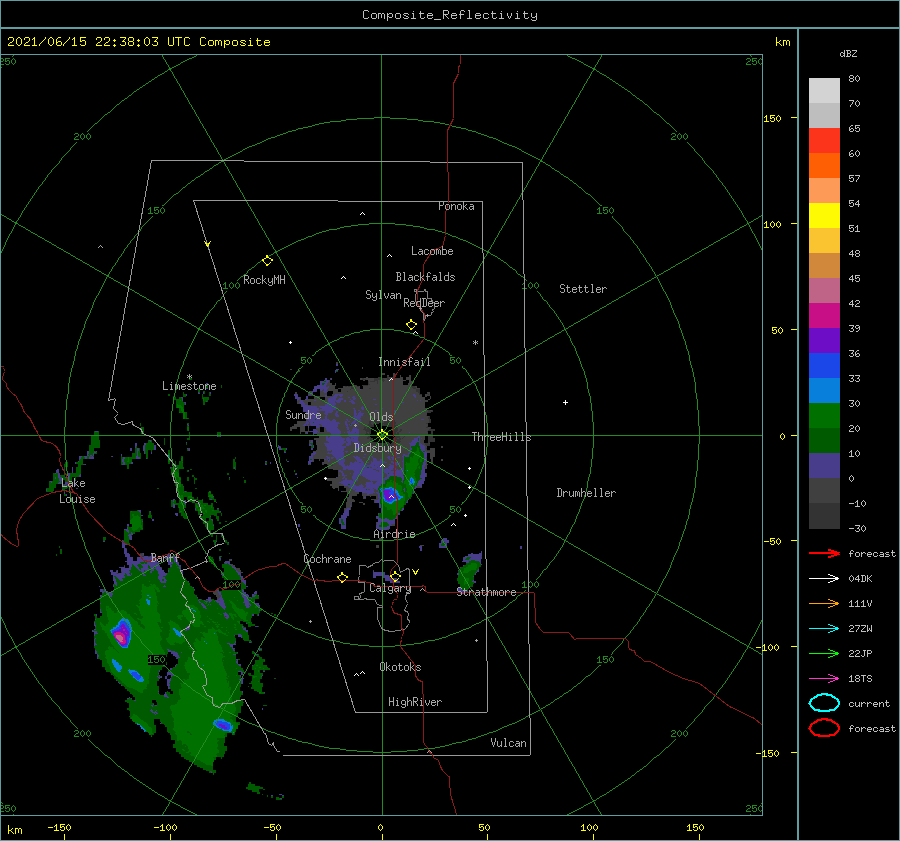Click the dBZ legend heading
900x841 pixels.
848,53
